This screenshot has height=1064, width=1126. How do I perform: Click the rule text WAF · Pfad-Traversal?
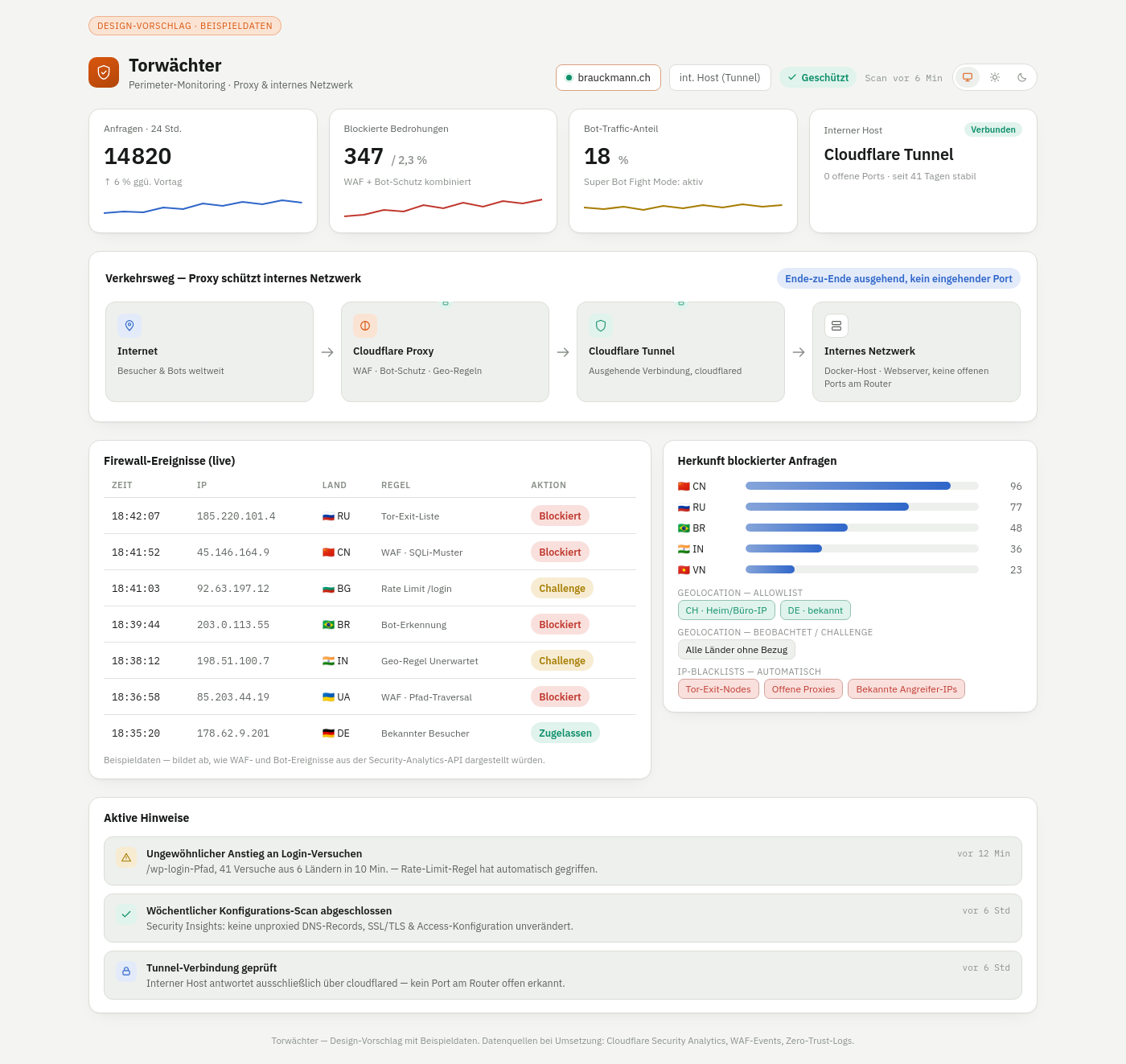coord(426,697)
